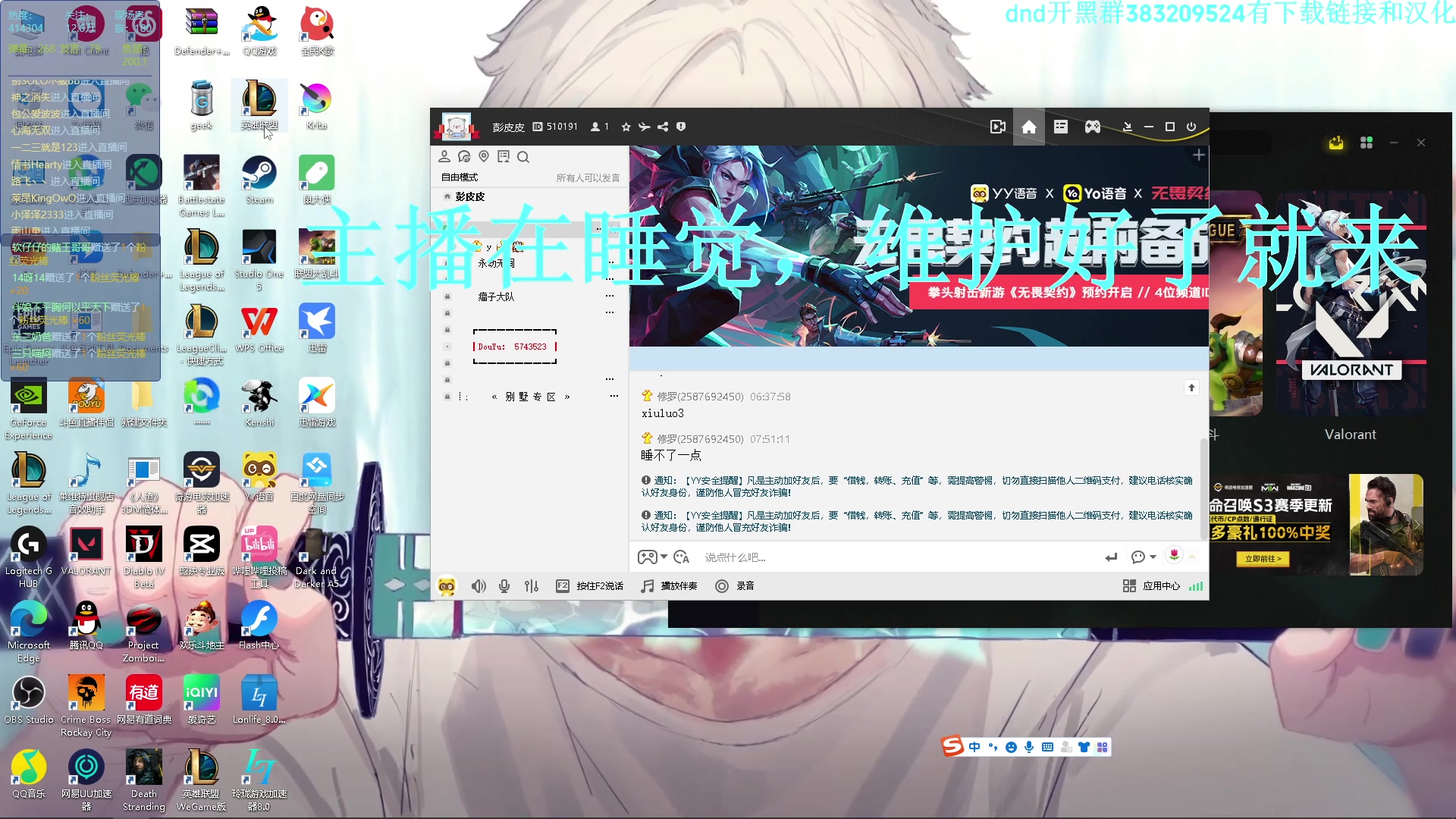This screenshot has height=819, width=1456.
Task: Click the four-squares grid icon in background window
Action: (1367, 143)
